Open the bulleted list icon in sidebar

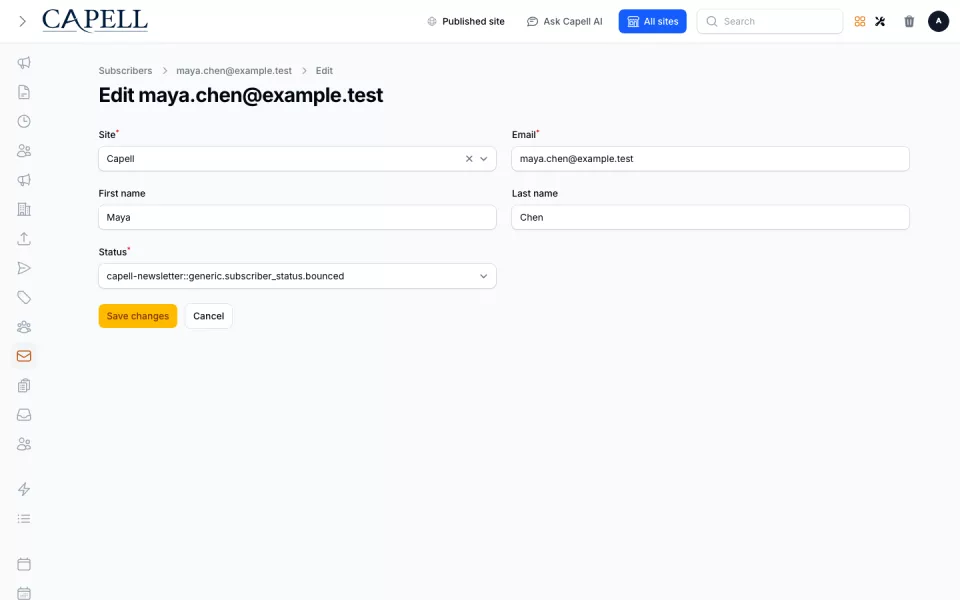point(24,519)
